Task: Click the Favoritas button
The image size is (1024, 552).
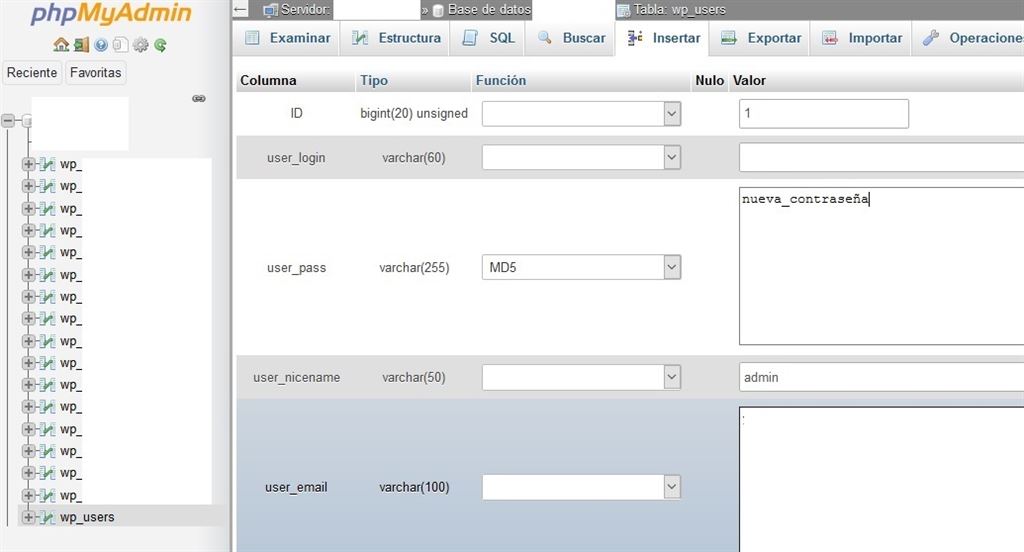Action: pyautogui.click(x=95, y=73)
